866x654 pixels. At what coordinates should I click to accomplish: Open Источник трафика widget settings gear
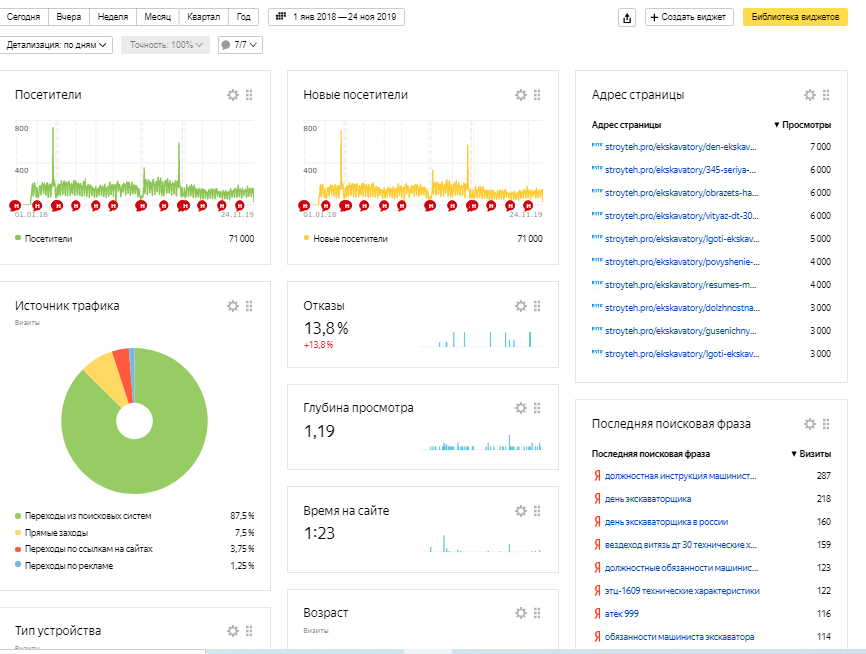(x=233, y=306)
